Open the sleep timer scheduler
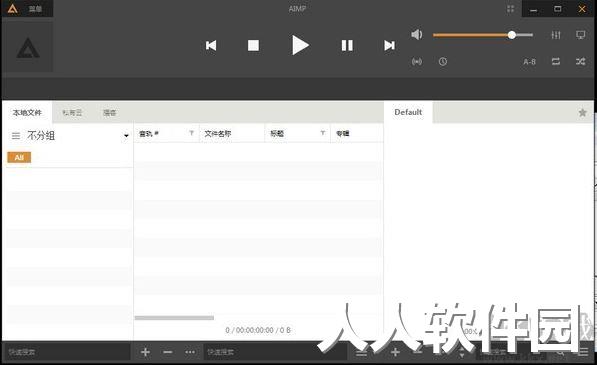The height and width of the screenshot is (365, 597). [x=442, y=62]
